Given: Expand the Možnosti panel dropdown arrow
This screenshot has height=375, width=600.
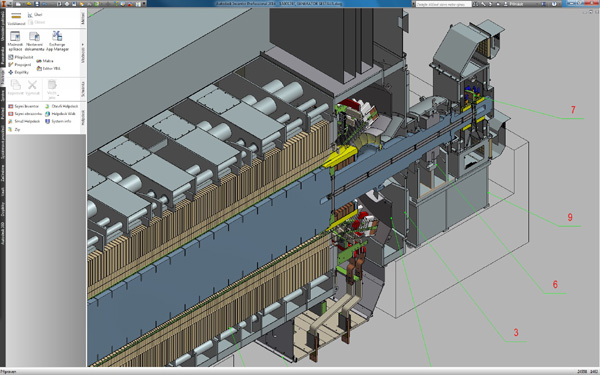Looking at the screenshot, I should pyautogui.click(x=83, y=44).
